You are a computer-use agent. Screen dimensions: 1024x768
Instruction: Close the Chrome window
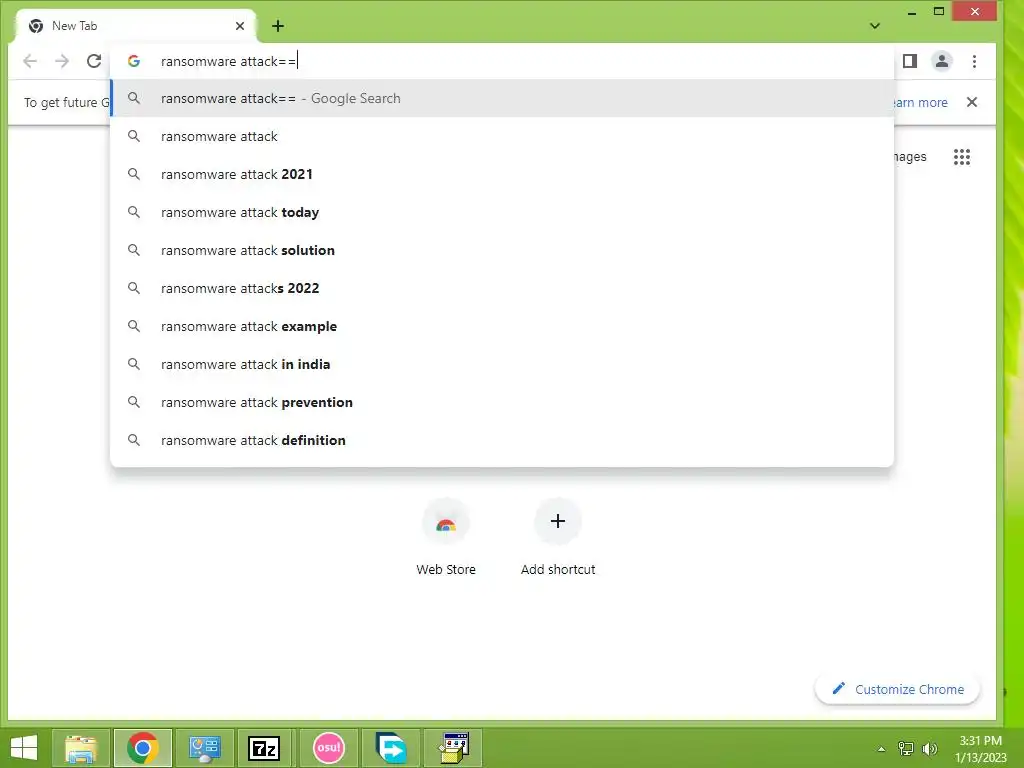pos(975,12)
